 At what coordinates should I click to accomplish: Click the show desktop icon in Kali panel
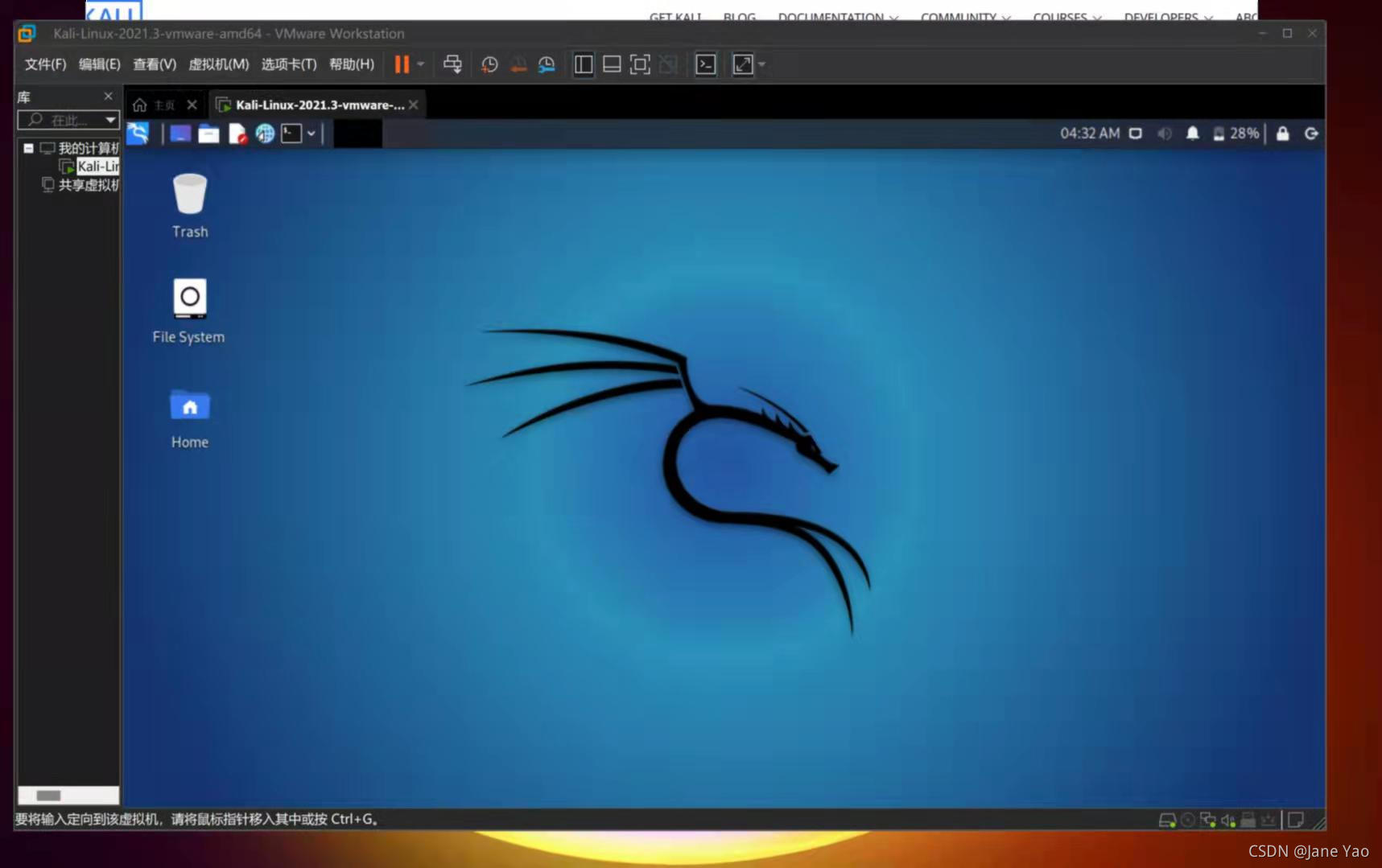pyautogui.click(x=180, y=134)
